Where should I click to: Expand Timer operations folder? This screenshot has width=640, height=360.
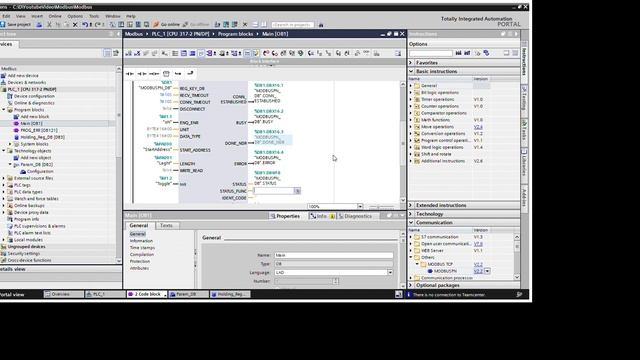point(411,100)
